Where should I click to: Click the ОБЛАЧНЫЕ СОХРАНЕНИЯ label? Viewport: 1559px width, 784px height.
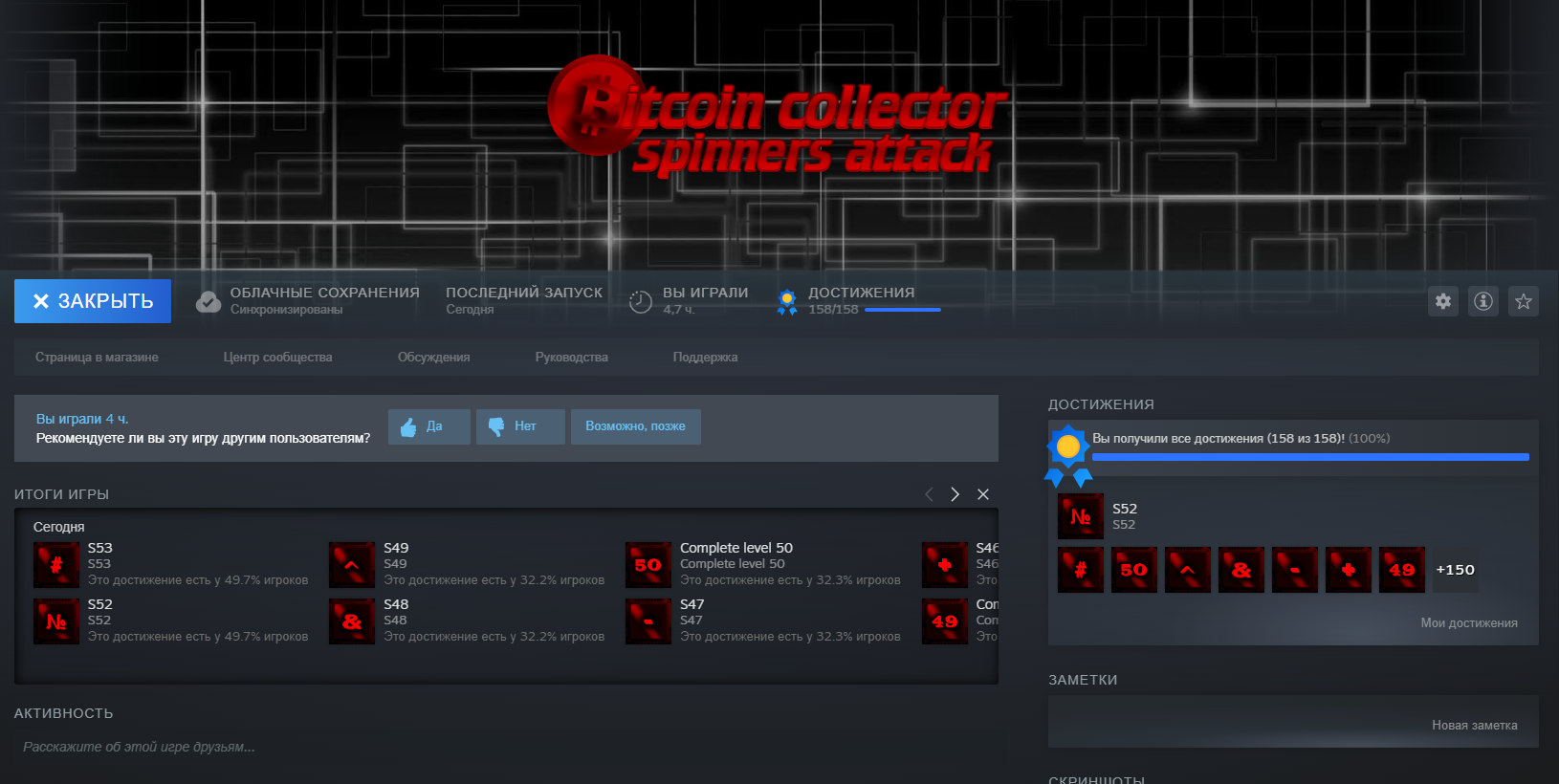click(324, 293)
